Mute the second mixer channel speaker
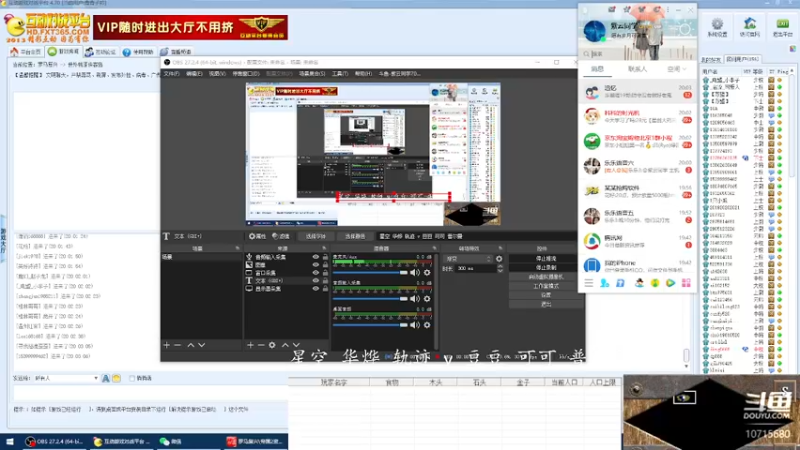 415,298
